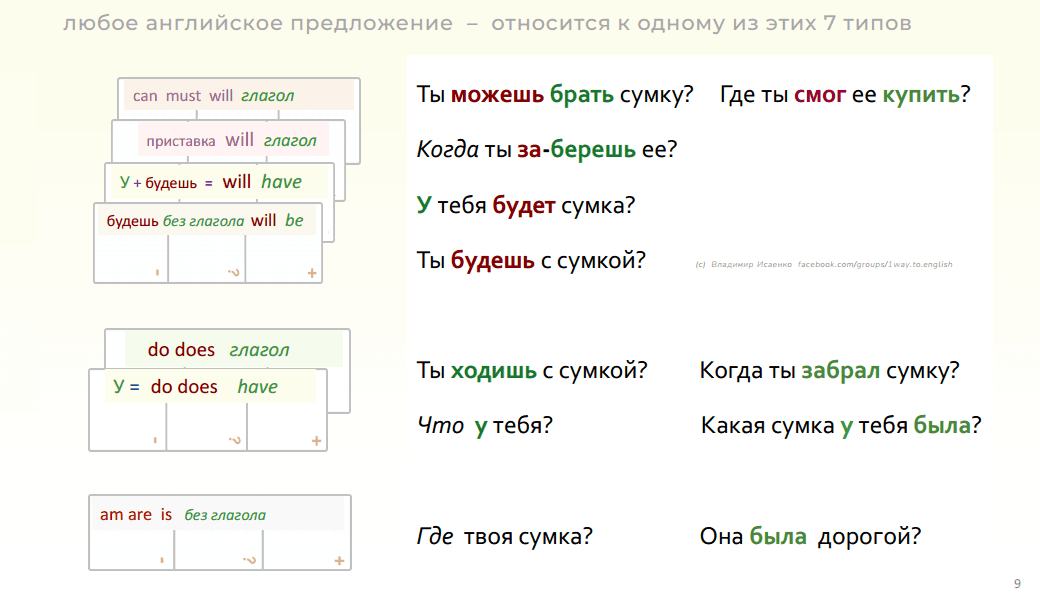Select the "приставка will глагол" card
1040x600 pixels.
point(231,140)
